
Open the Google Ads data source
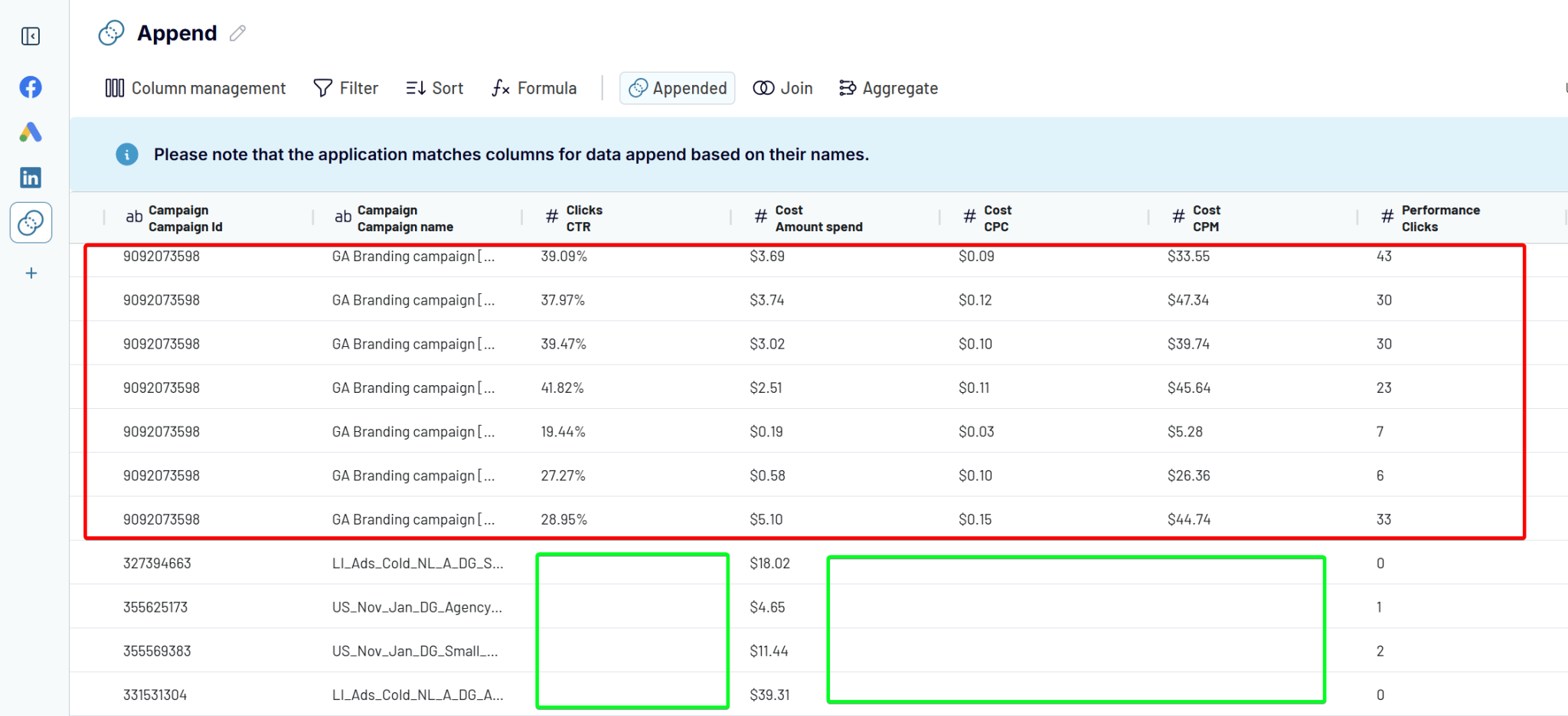(30, 132)
